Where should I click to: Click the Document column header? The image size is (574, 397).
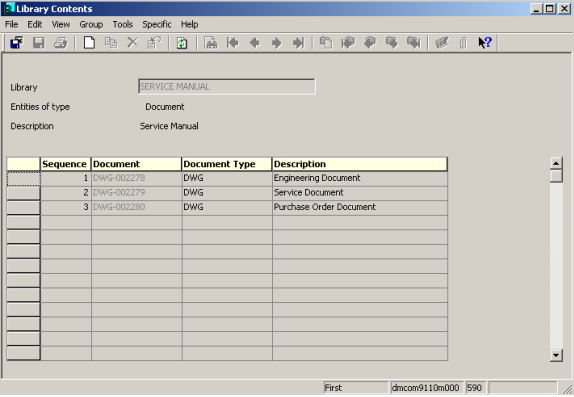tap(136, 164)
